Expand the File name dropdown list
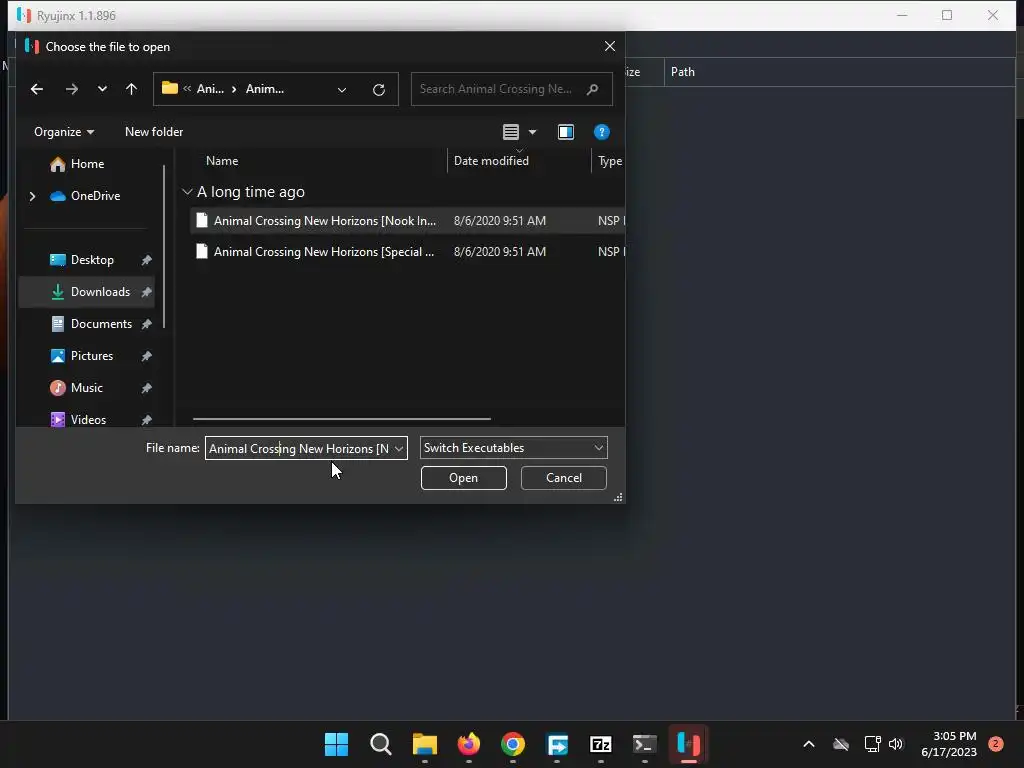 click(x=399, y=448)
